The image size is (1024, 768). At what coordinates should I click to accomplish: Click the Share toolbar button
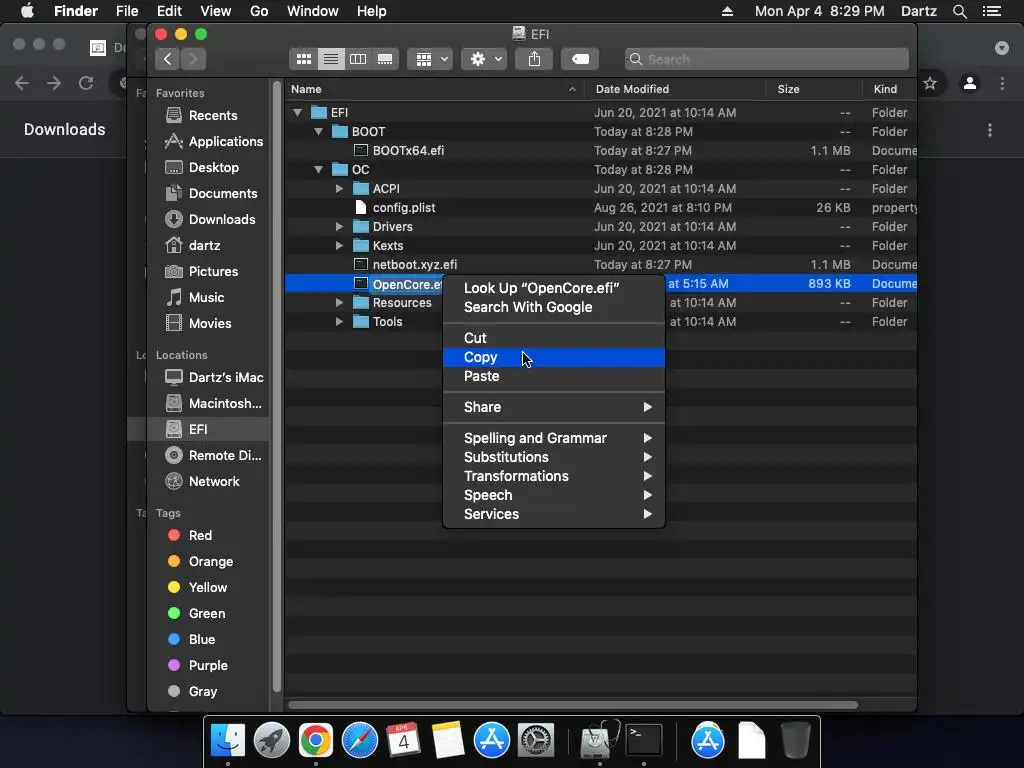click(x=534, y=59)
